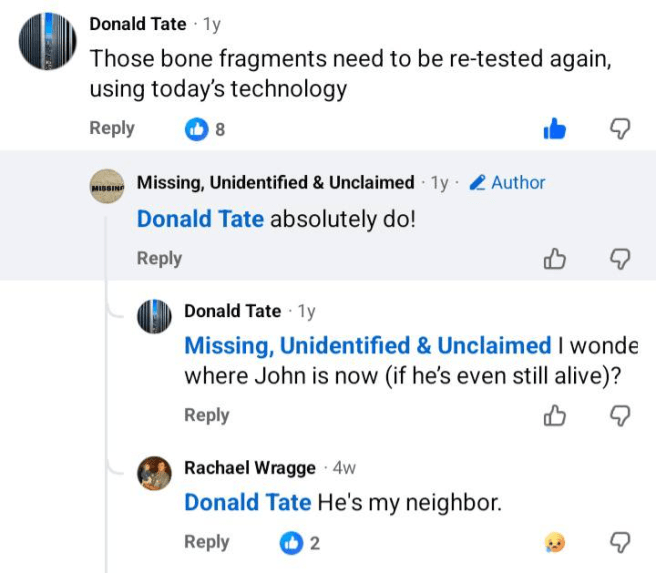Dislike the author's 'absolutely do!' reply
The width and height of the screenshot is (656, 573).
pyautogui.click(x=620, y=259)
